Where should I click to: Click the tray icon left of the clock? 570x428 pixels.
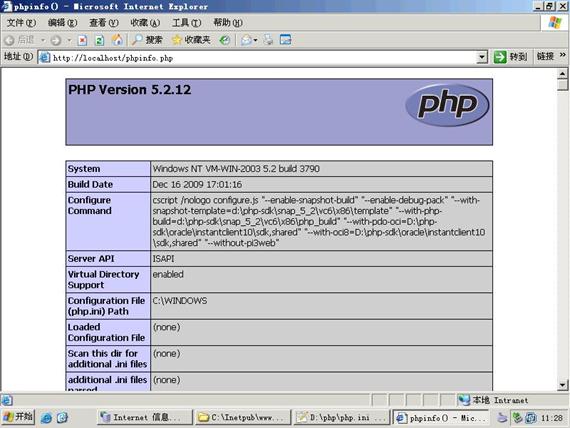click(x=531, y=418)
